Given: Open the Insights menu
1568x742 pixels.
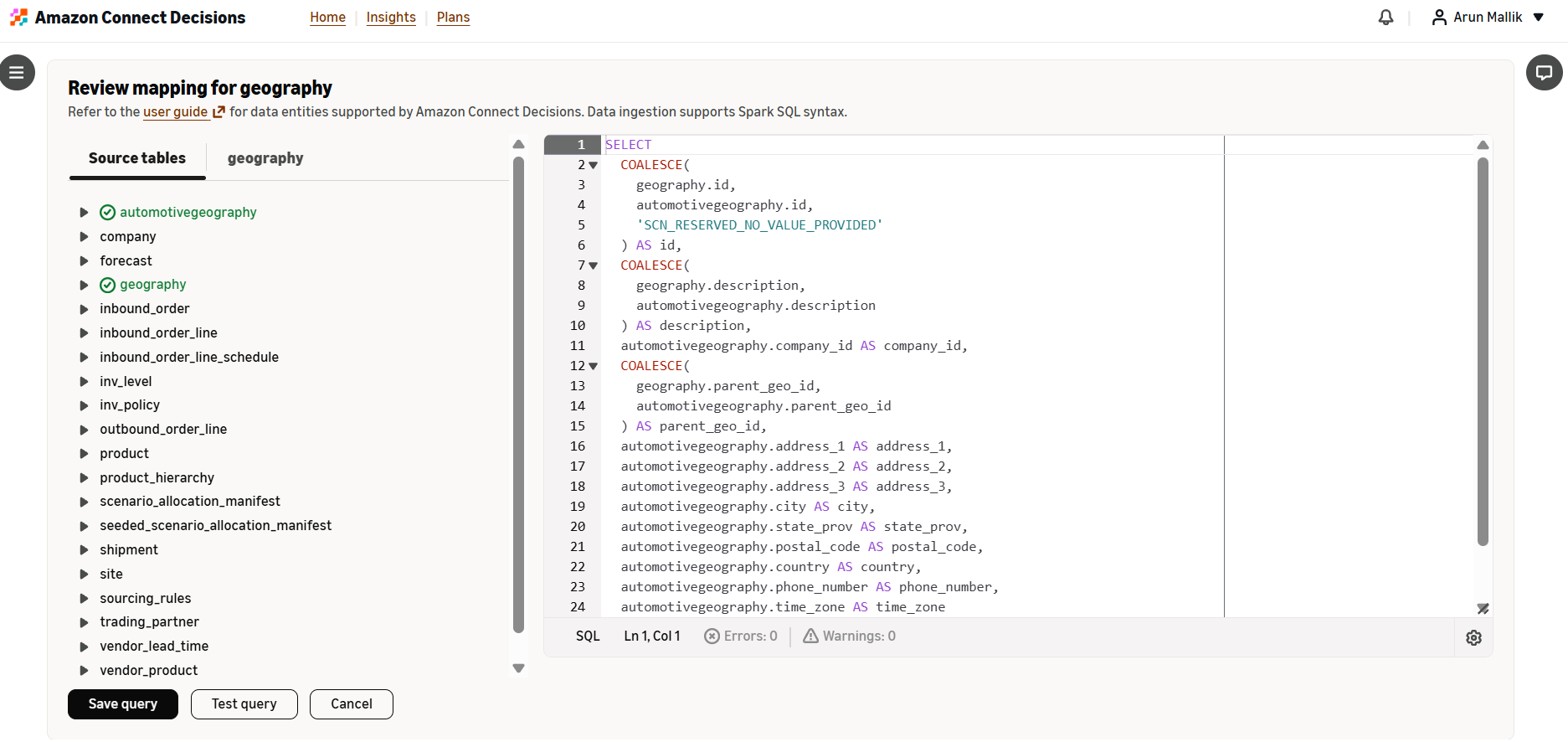Looking at the screenshot, I should pyautogui.click(x=391, y=18).
